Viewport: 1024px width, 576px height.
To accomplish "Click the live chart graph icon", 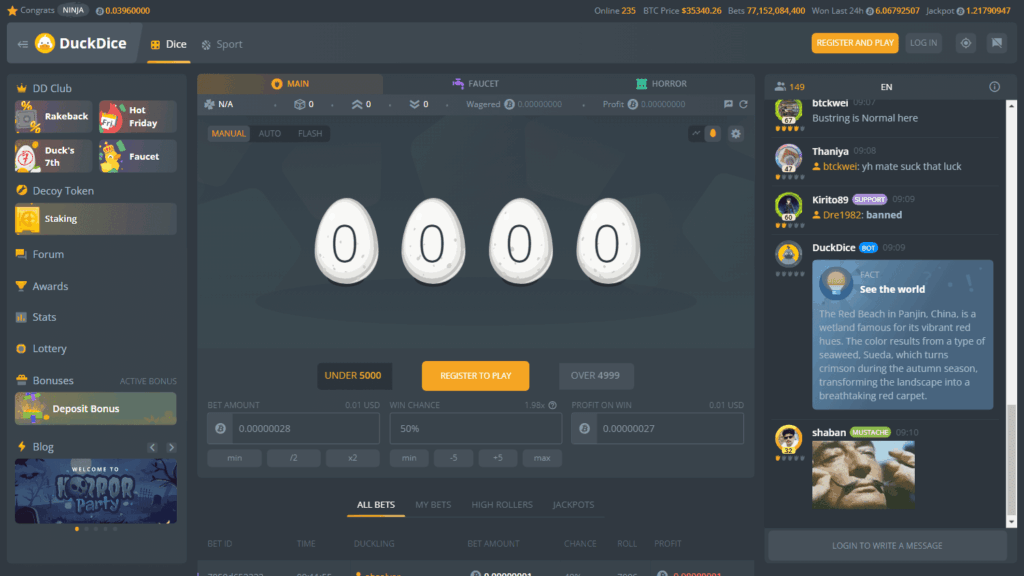I will (696, 133).
